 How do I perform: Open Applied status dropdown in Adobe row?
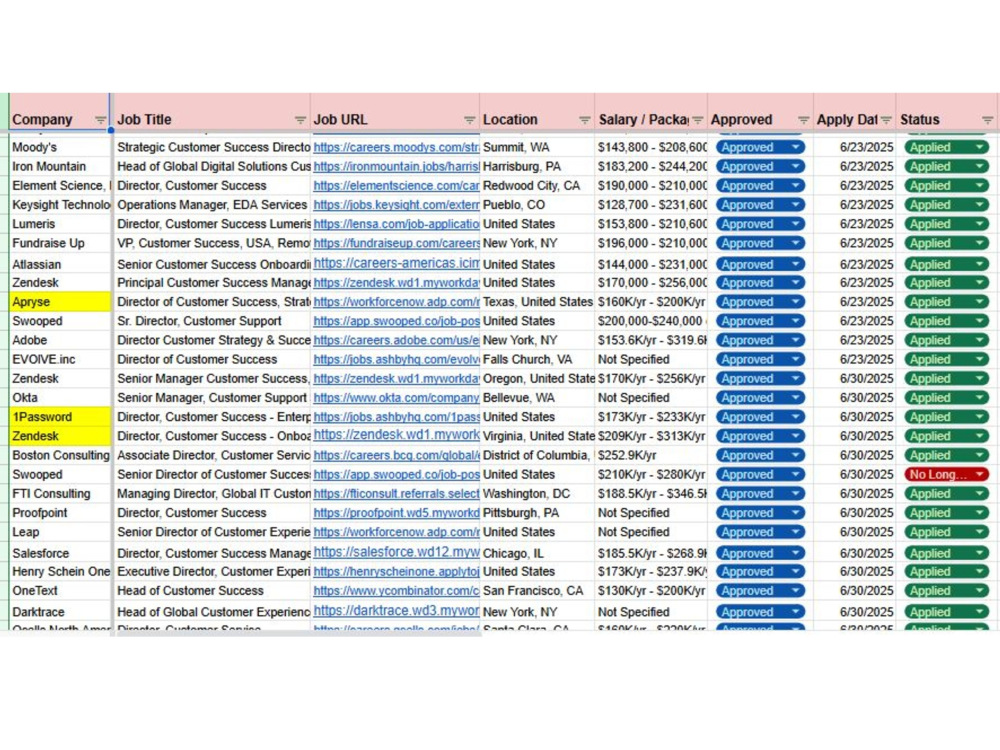(979, 340)
